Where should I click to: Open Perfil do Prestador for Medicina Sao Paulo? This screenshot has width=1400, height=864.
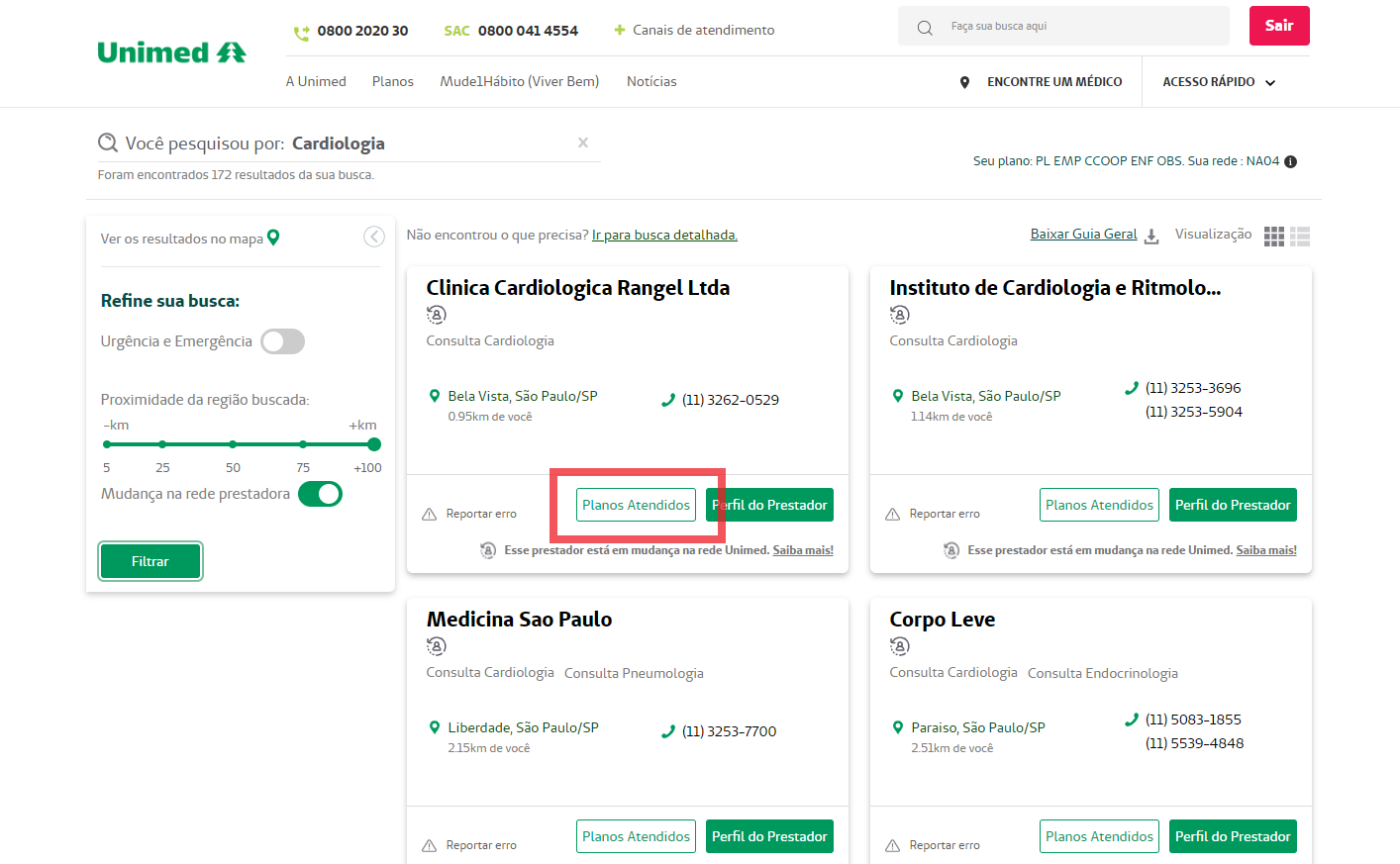click(x=769, y=836)
